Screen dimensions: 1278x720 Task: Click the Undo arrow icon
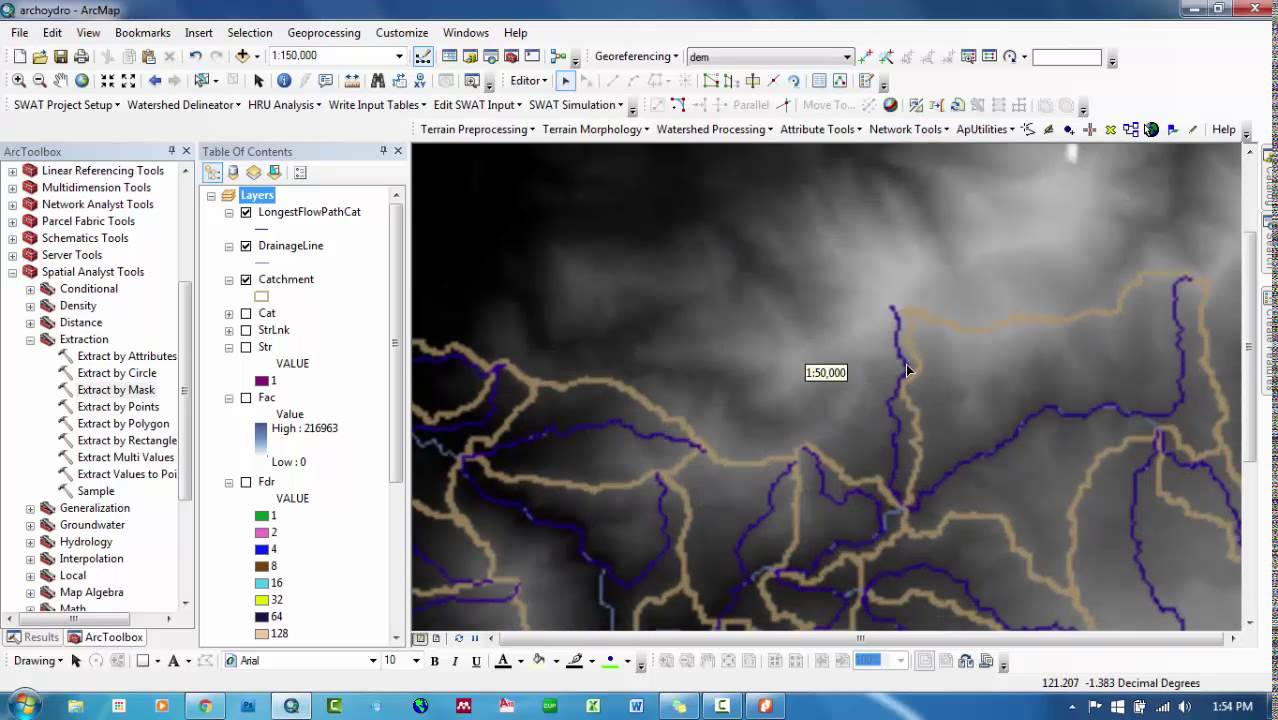click(x=195, y=57)
